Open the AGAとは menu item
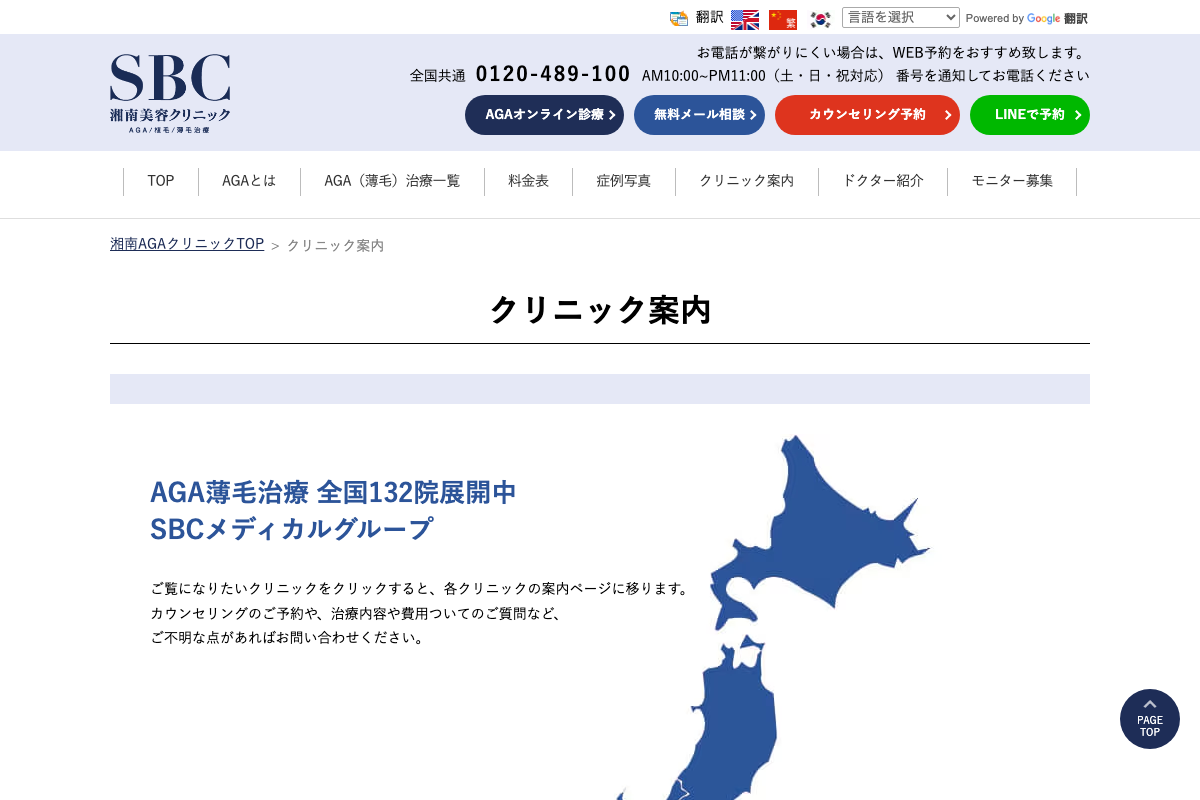 (248, 181)
